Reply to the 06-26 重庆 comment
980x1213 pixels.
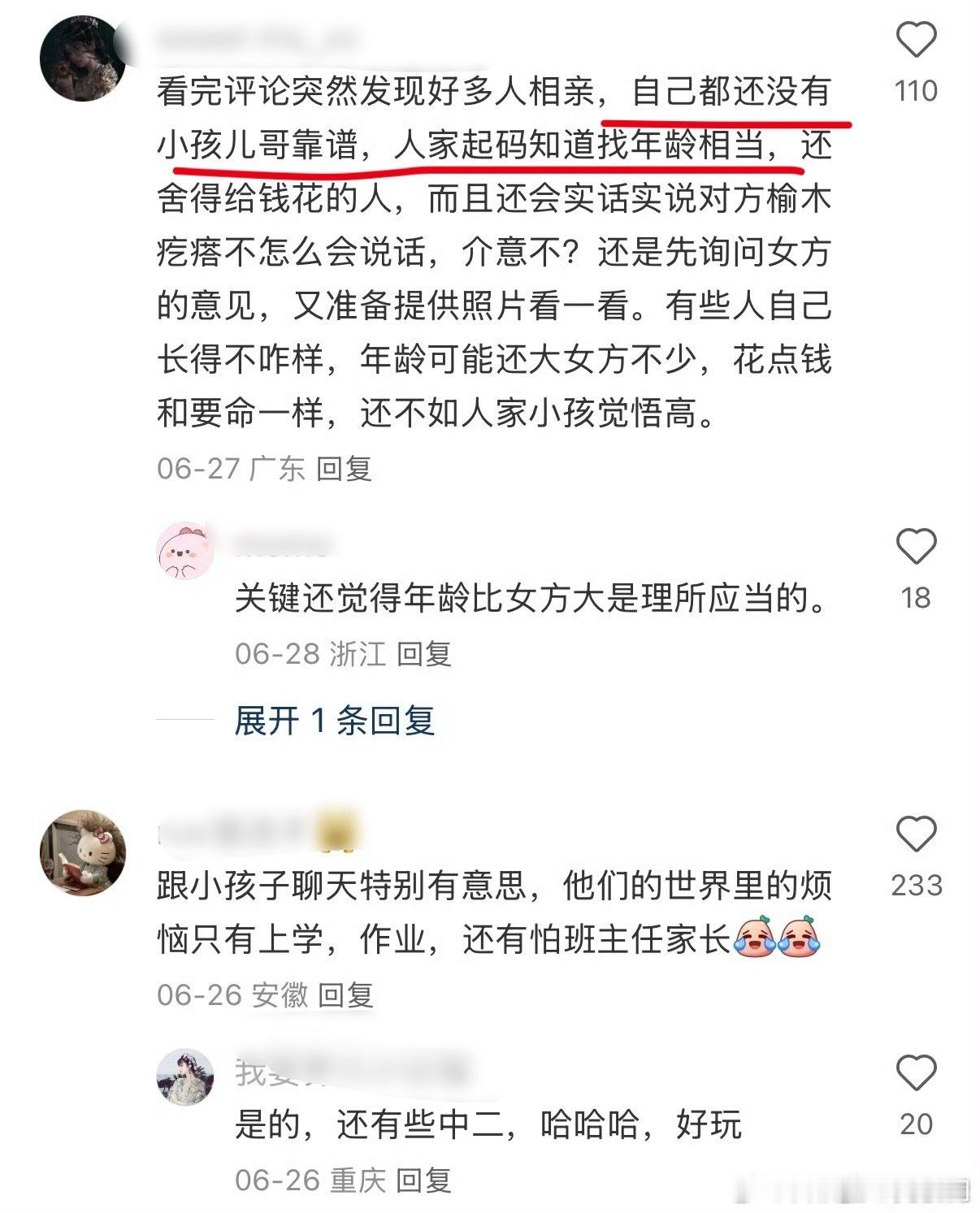pyautogui.click(x=423, y=1180)
